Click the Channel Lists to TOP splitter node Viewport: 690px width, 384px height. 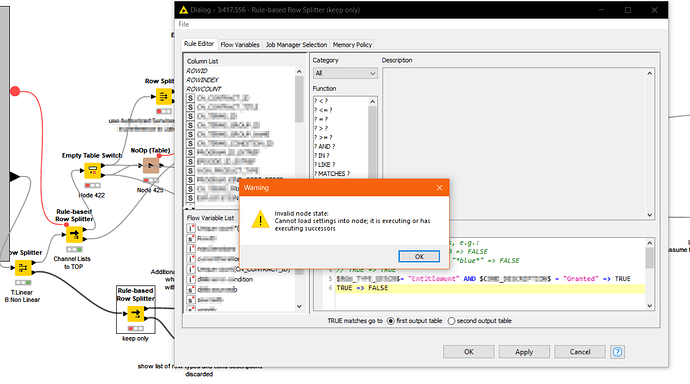pyautogui.click(x=74, y=234)
